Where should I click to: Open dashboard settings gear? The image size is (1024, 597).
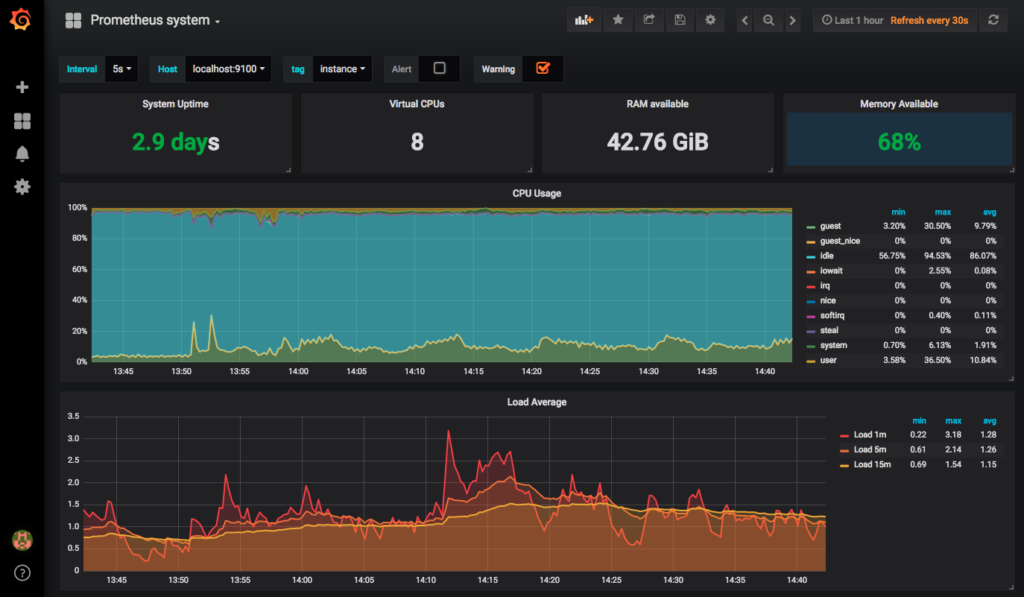pyautogui.click(x=710, y=19)
